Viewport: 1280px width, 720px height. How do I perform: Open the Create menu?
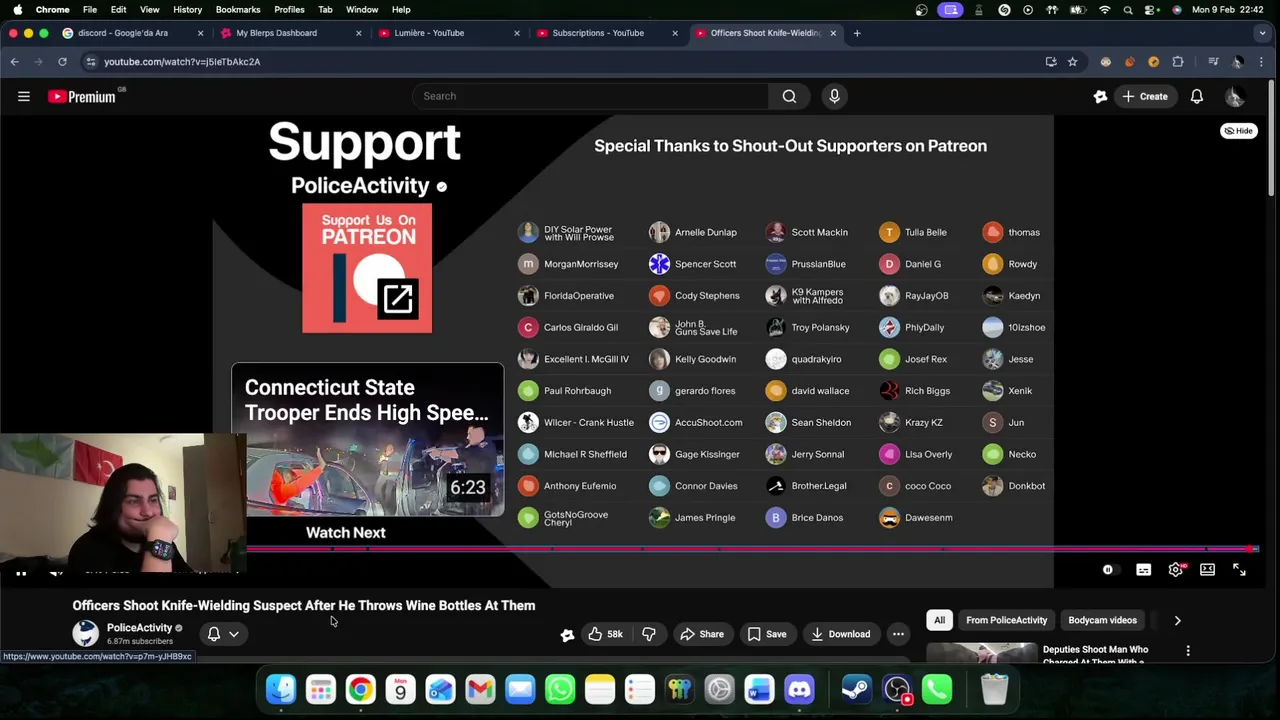[1144, 97]
